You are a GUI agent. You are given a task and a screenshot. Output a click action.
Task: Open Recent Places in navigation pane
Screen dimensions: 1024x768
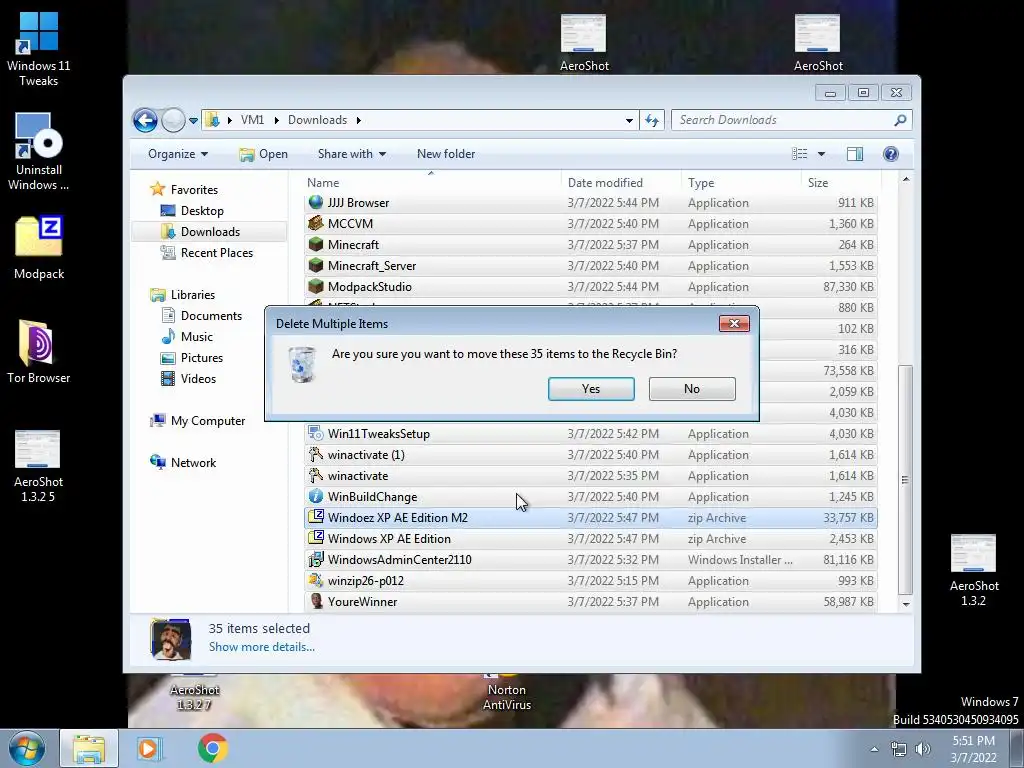click(x=216, y=253)
